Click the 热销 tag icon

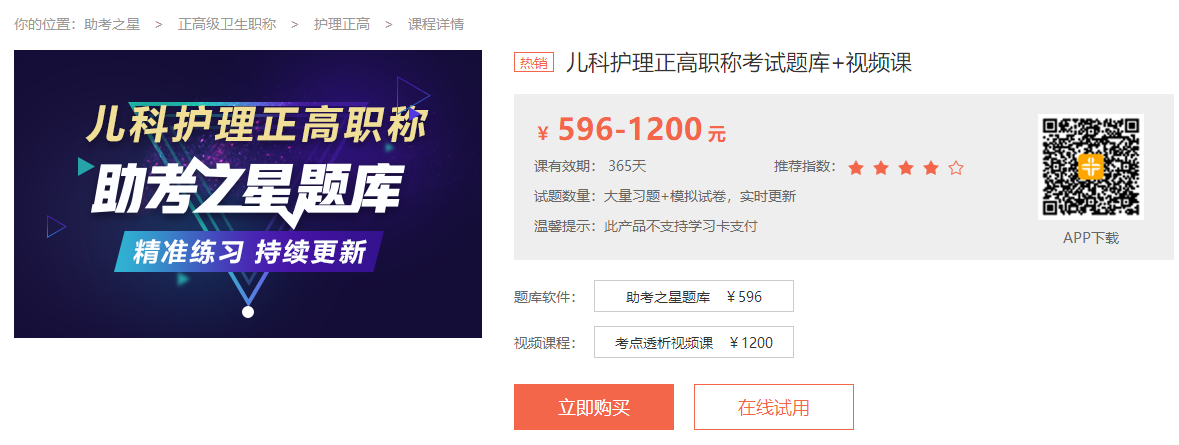[534, 63]
